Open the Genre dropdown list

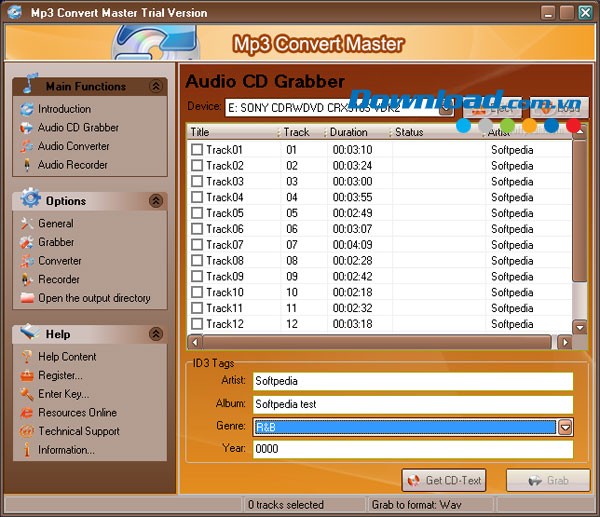[565, 427]
